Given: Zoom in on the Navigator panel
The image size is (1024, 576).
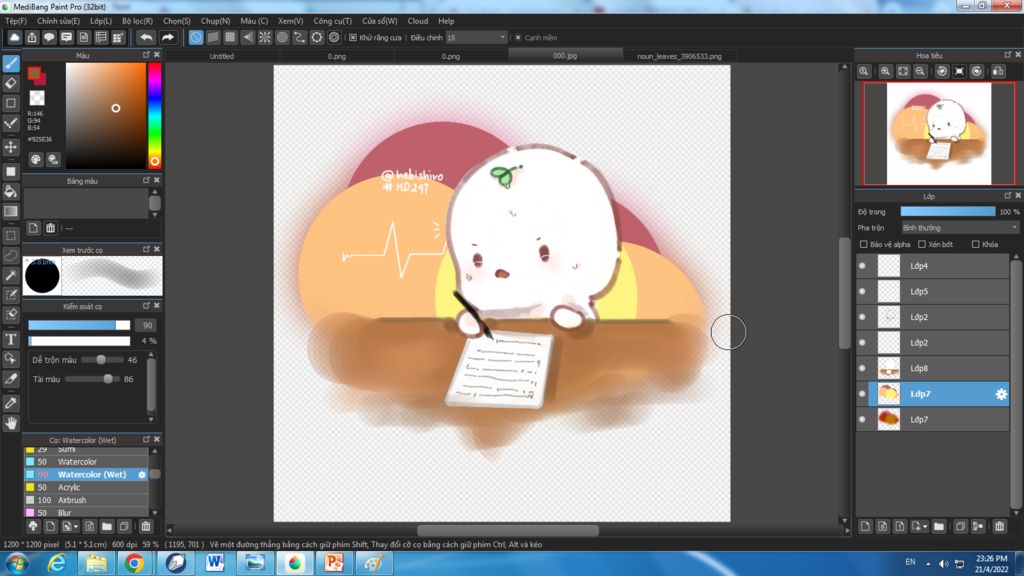Looking at the screenshot, I should click(x=885, y=71).
